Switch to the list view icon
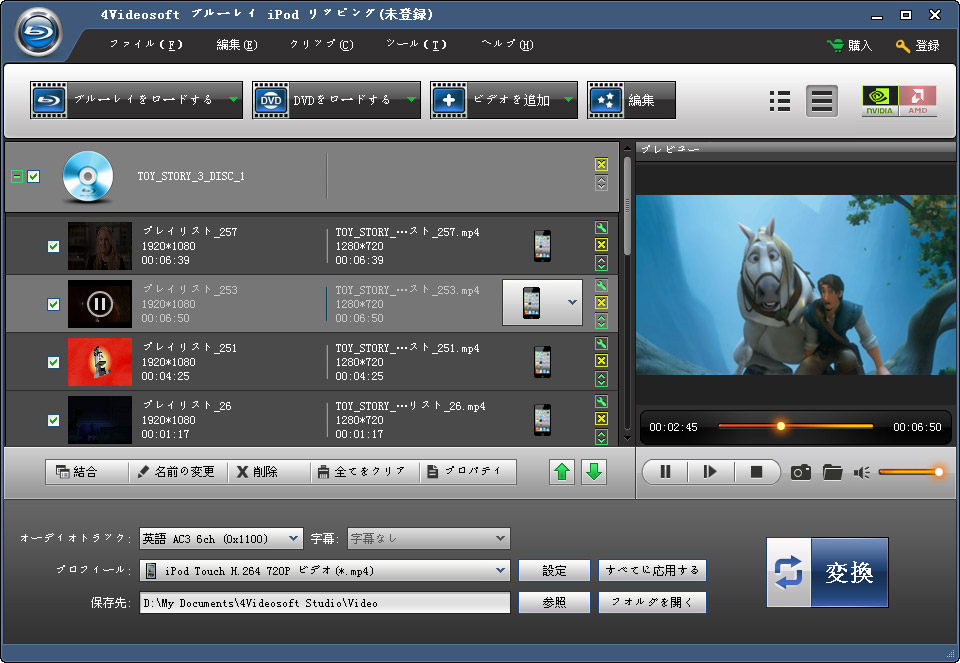 [780, 101]
